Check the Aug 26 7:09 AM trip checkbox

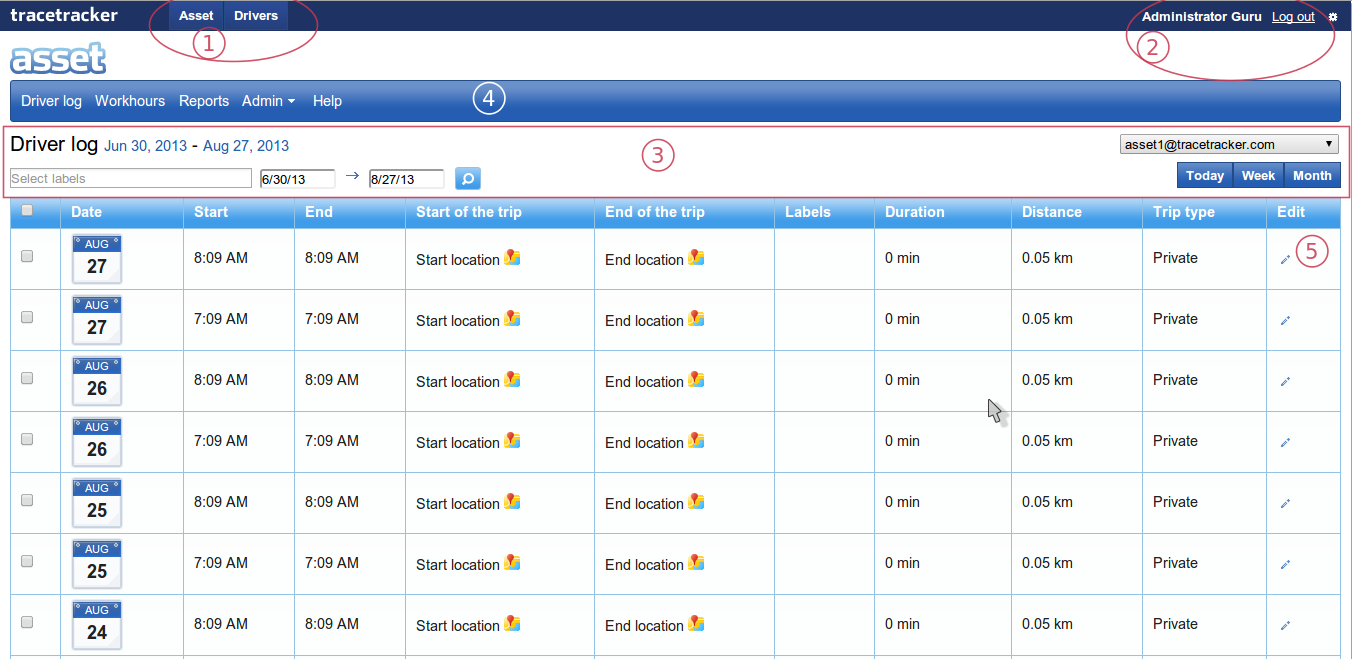coord(27,439)
